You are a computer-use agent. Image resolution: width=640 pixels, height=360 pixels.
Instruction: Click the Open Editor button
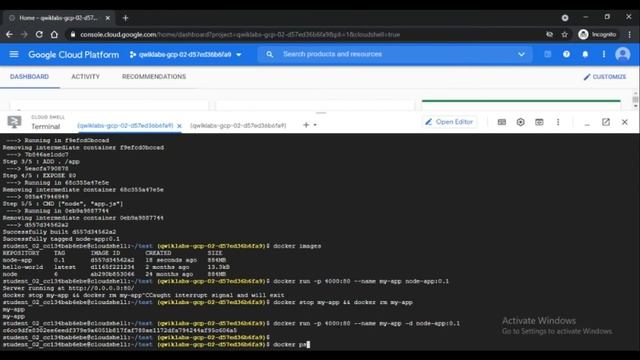tap(449, 122)
